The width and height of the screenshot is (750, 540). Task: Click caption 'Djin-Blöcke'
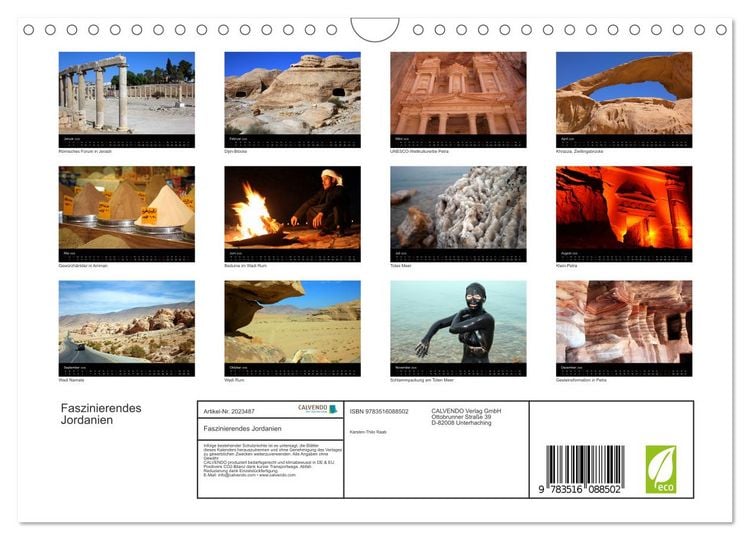[236, 151]
